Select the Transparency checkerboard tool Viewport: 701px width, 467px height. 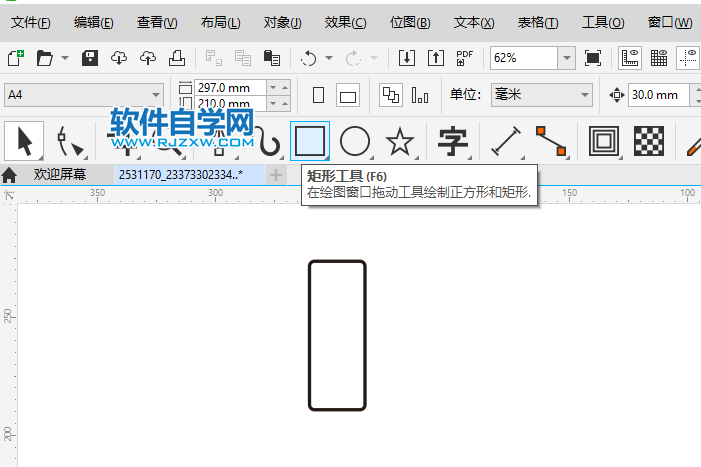point(649,141)
